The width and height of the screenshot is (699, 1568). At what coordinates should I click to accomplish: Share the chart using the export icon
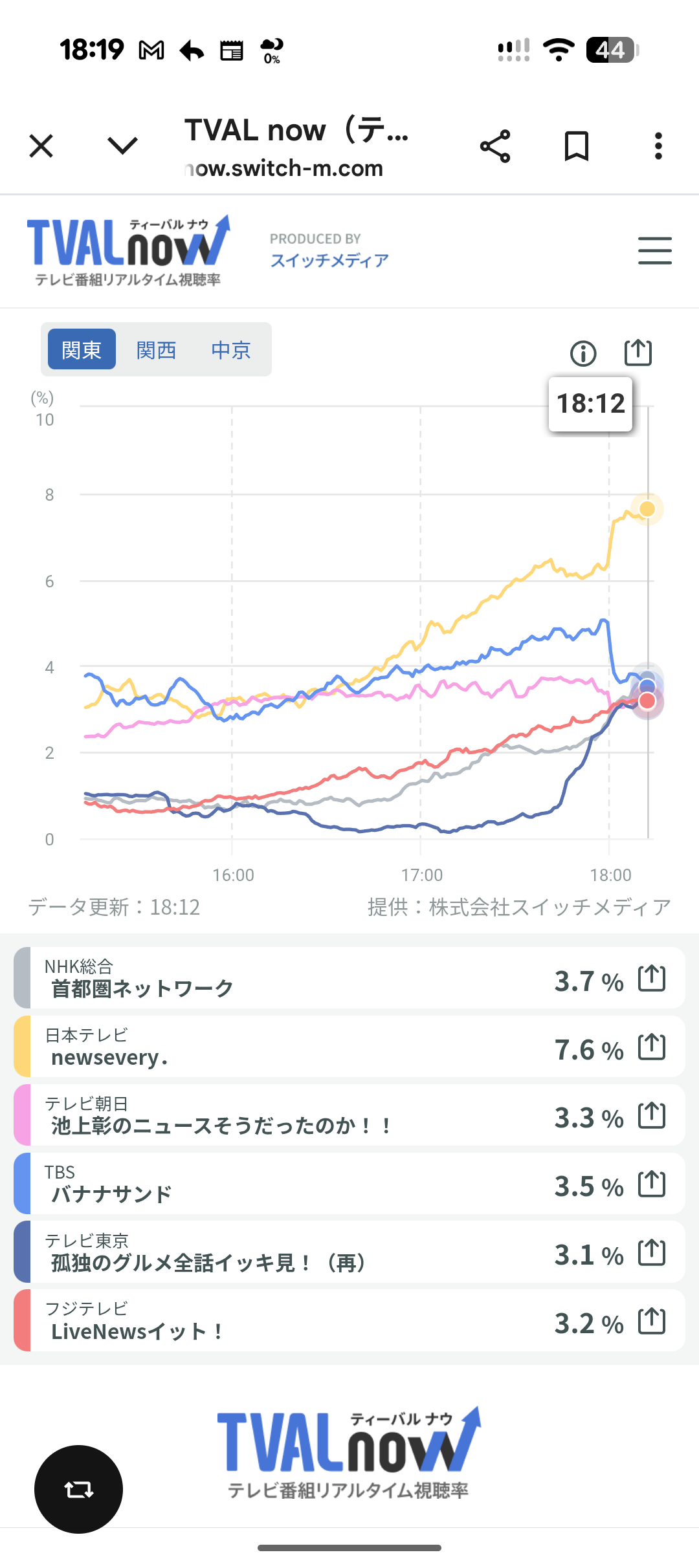638,353
